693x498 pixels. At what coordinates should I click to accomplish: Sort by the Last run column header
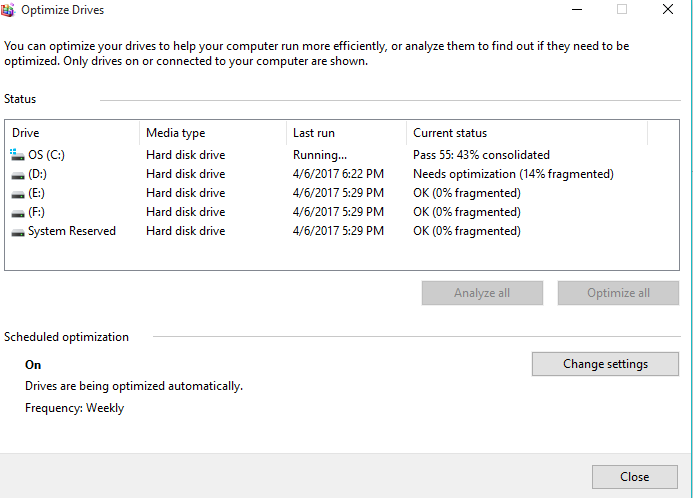tap(346, 133)
